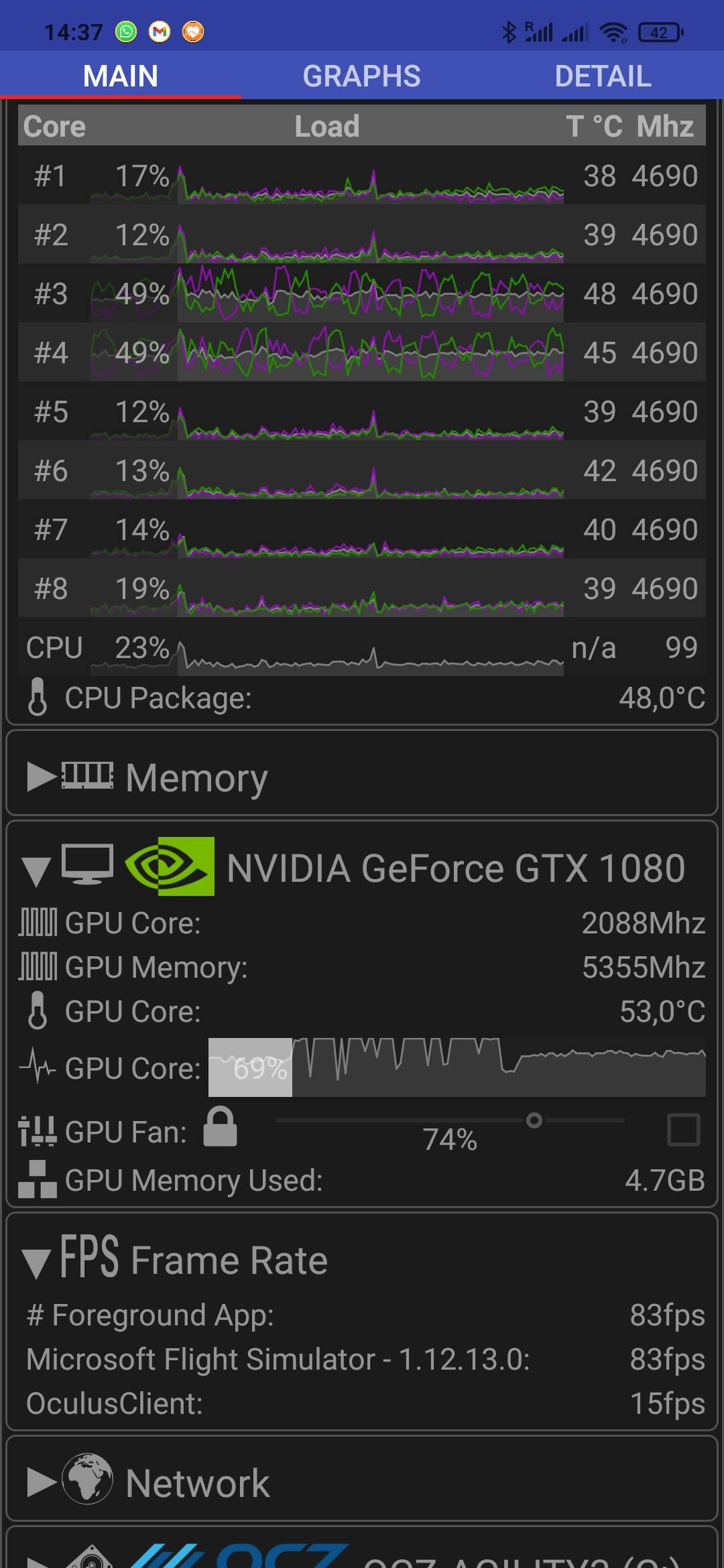Tap the CPU Package thermometer icon
This screenshot has height=1568, width=724.
click(x=38, y=697)
